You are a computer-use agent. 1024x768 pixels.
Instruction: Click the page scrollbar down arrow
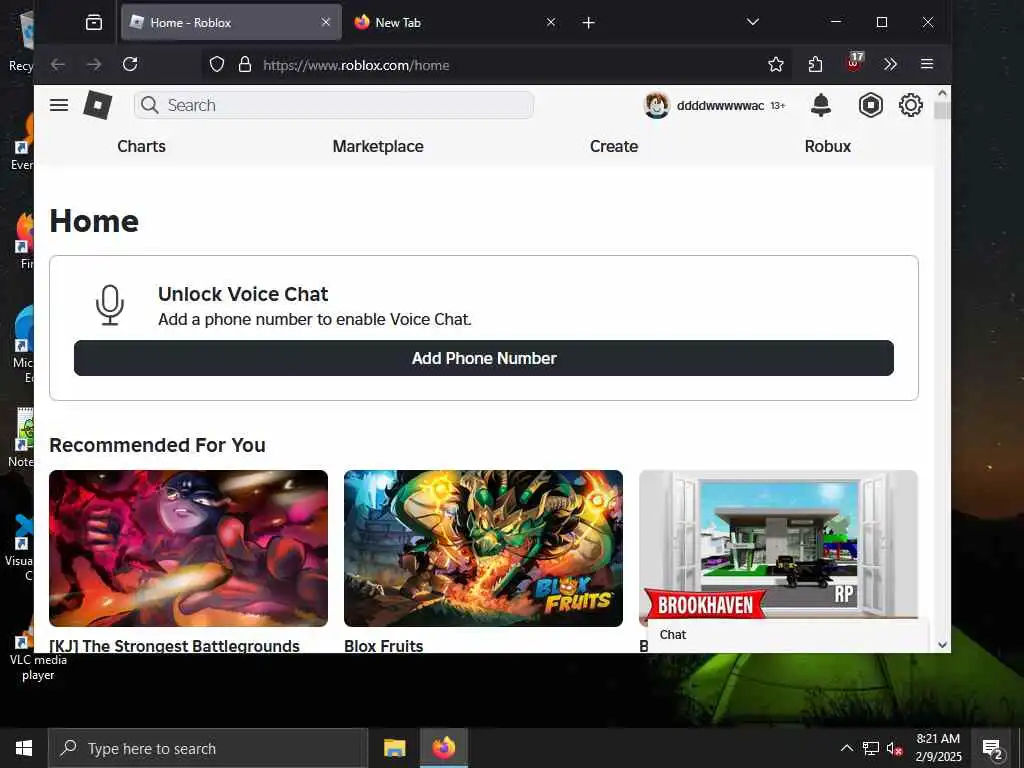point(942,645)
